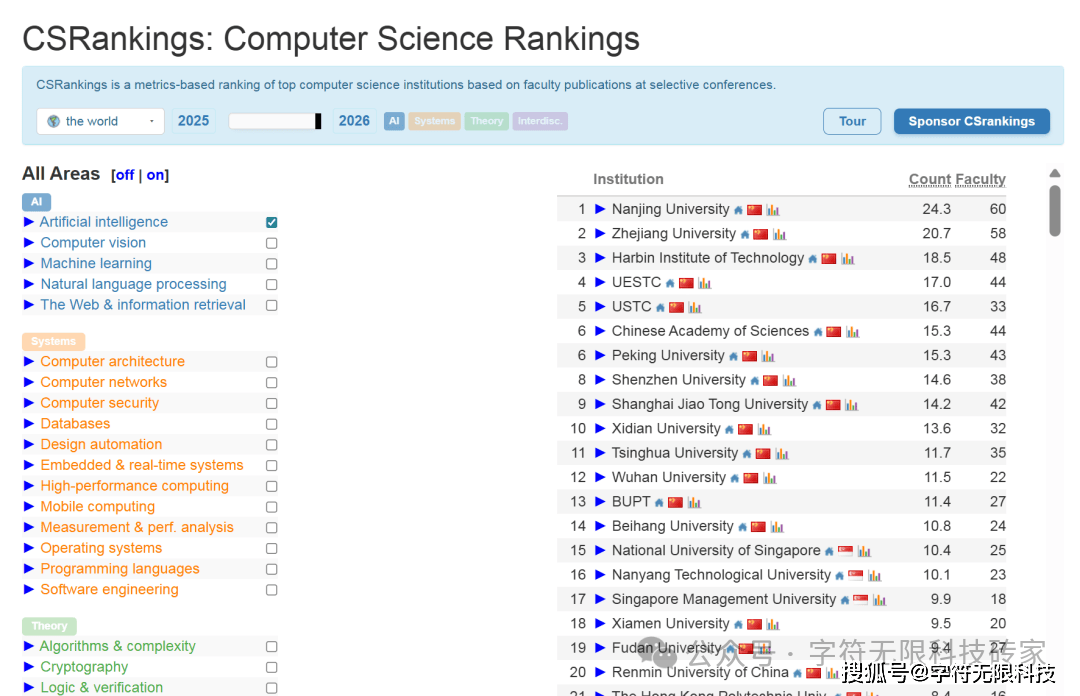Open the home icon for Peking University
This screenshot has width=1080, height=696.
click(733, 356)
